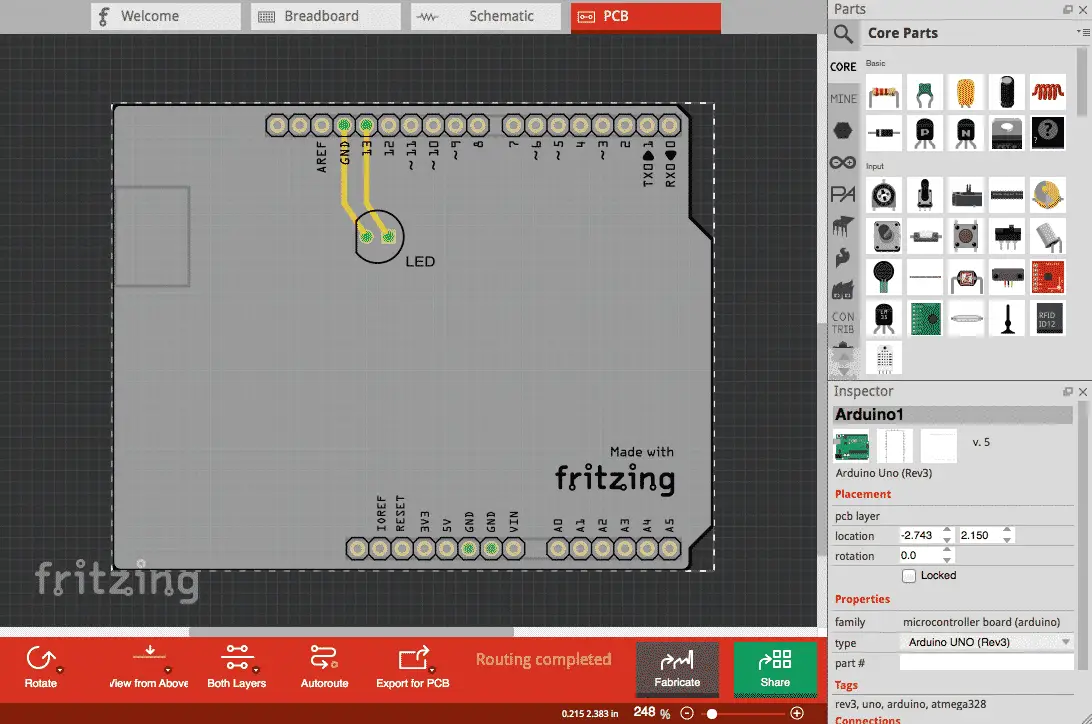The height and width of the screenshot is (724, 1092).
Task: Open the Core Parts bin options menu
Action: click(x=1083, y=32)
